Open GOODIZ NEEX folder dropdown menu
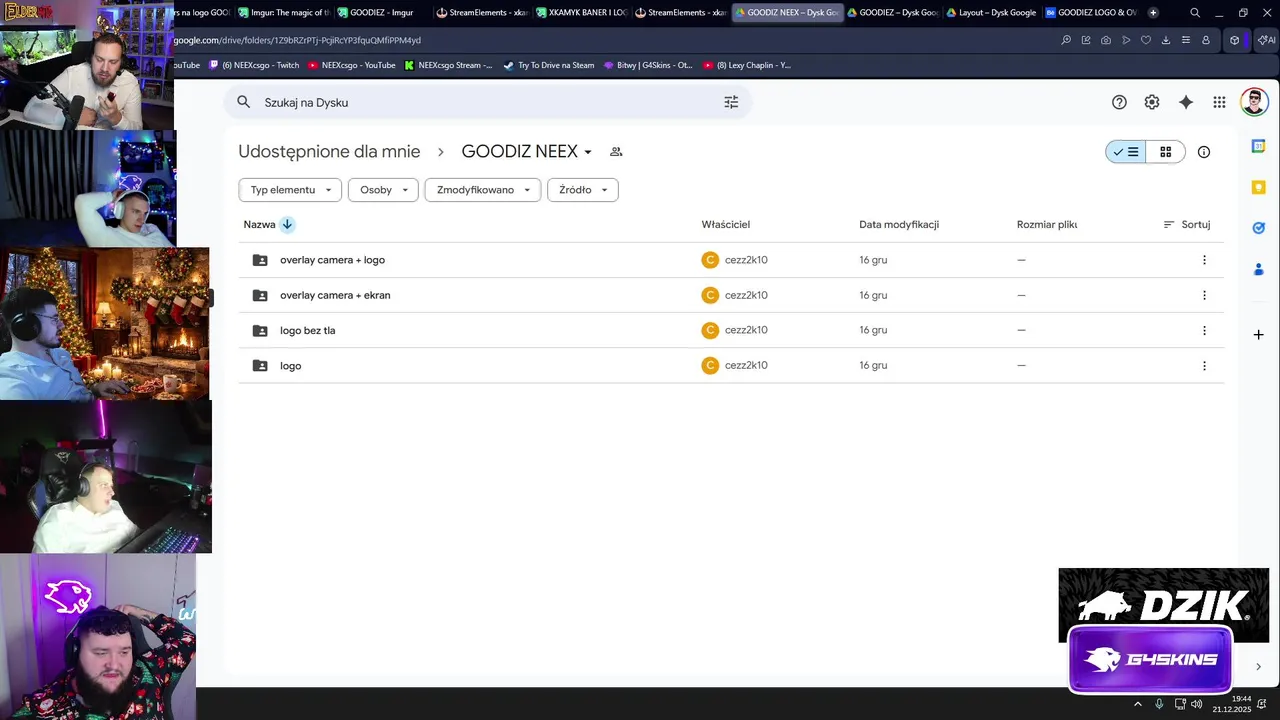Screen dimensions: 1280x720 [588, 152]
